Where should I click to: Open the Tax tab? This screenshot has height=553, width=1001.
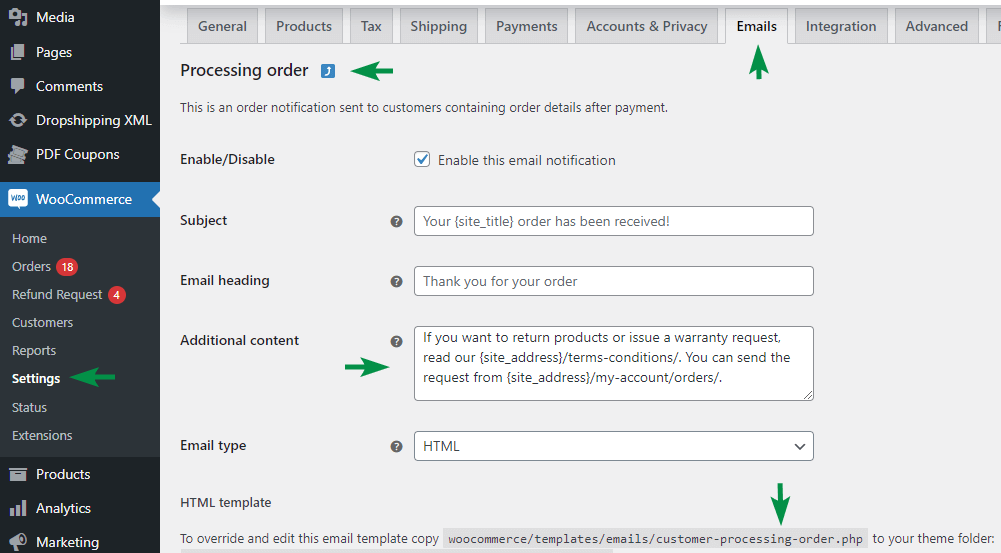click(x=371, y=26)
